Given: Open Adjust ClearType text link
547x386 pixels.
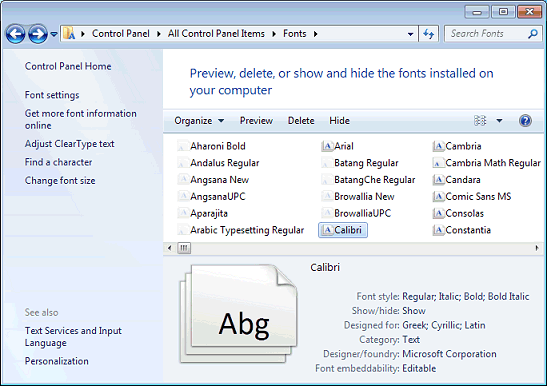Looking at the screenshot, I should (69, 144).
